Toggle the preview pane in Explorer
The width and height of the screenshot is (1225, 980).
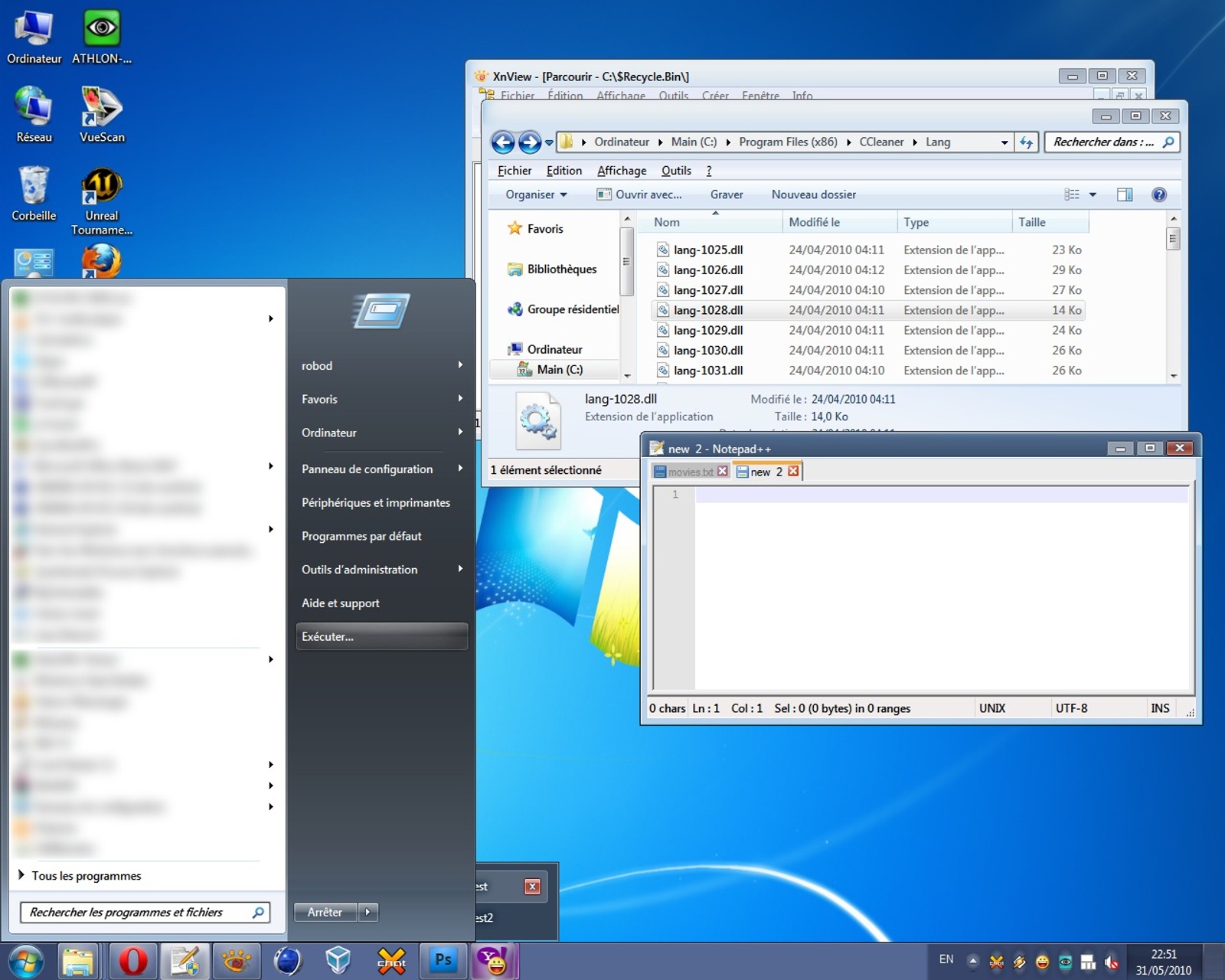(1125, 194)
